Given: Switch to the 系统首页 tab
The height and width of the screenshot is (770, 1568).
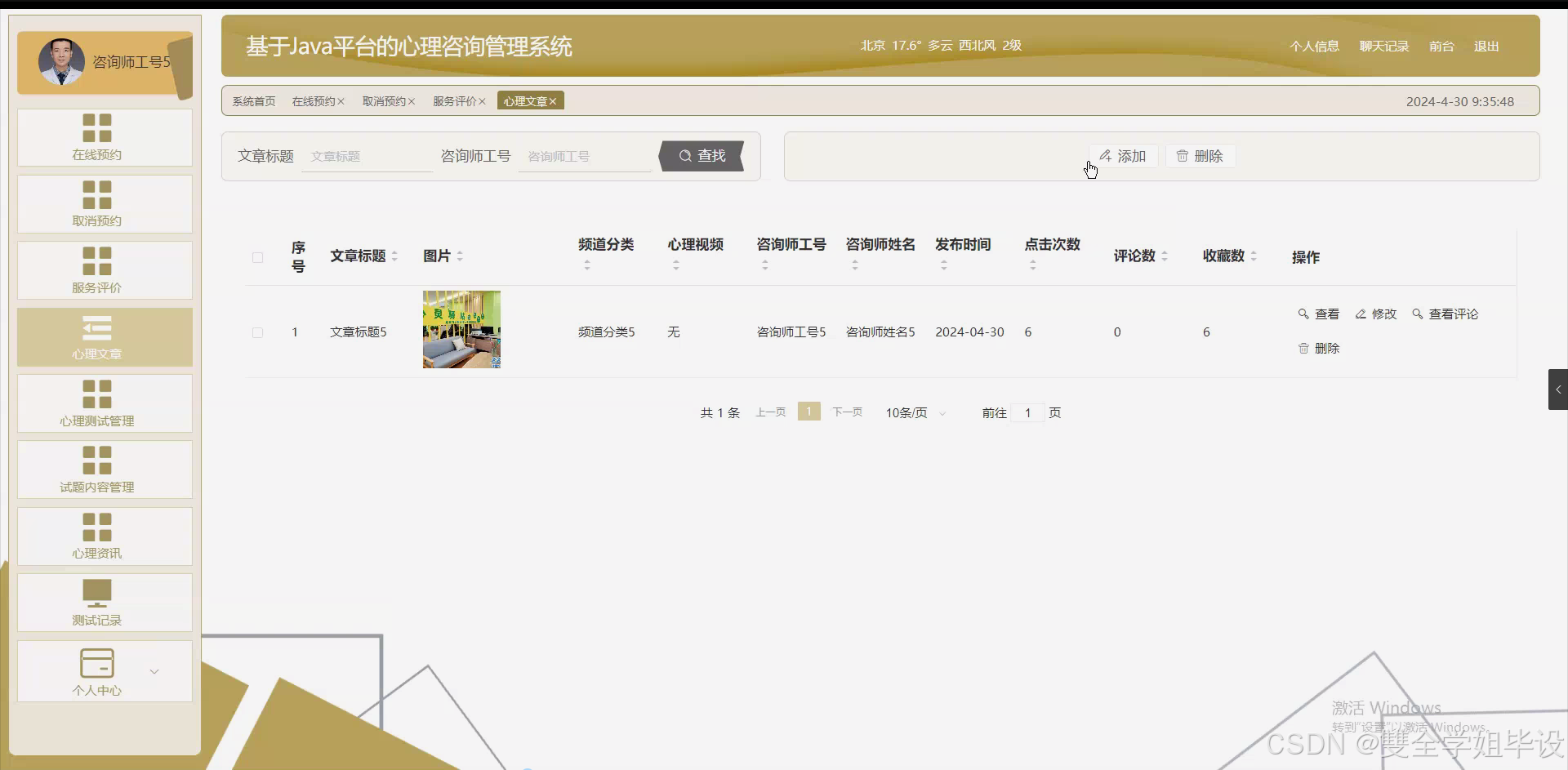Looking at the screenshot, I should [x=253, y=100].
